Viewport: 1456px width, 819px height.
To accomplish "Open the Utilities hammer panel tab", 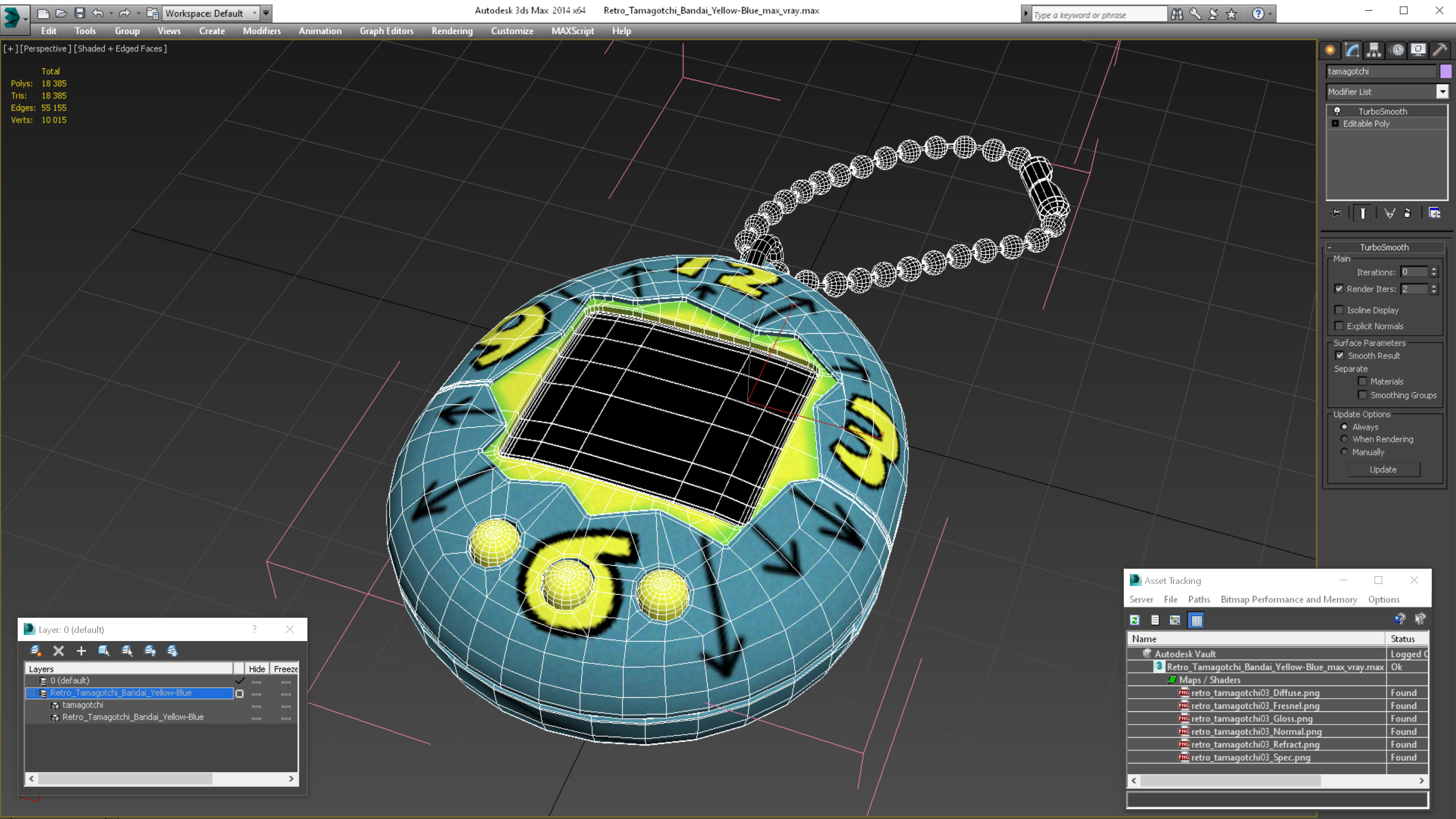I will point(1440,50).
